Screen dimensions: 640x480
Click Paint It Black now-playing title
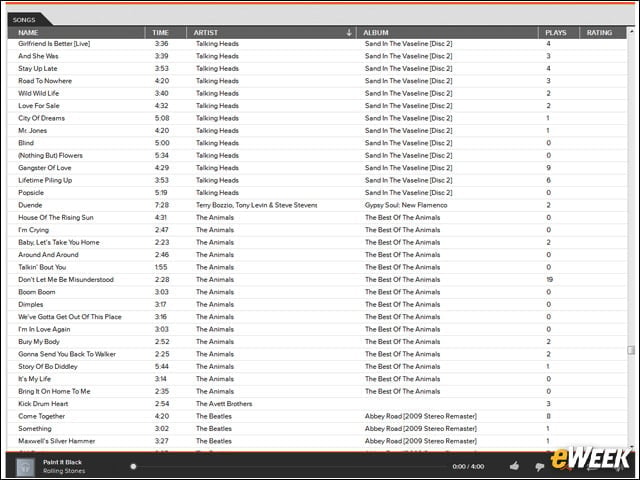tap(62, 462)
